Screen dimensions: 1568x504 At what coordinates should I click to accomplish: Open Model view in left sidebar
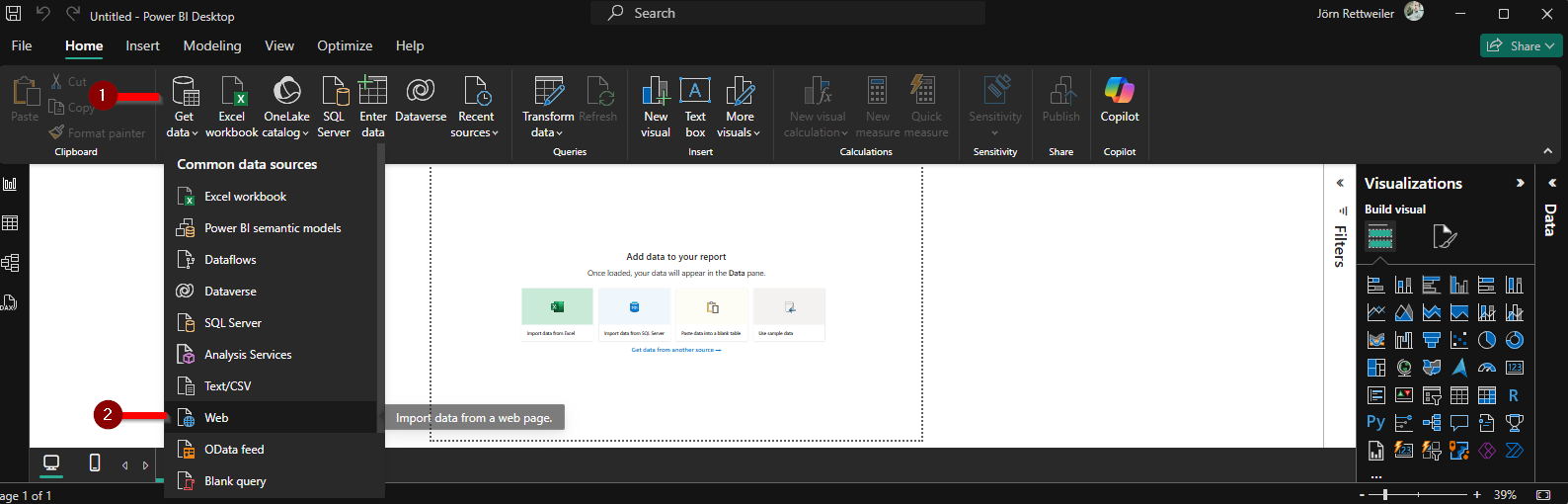[x=10, y=263]
